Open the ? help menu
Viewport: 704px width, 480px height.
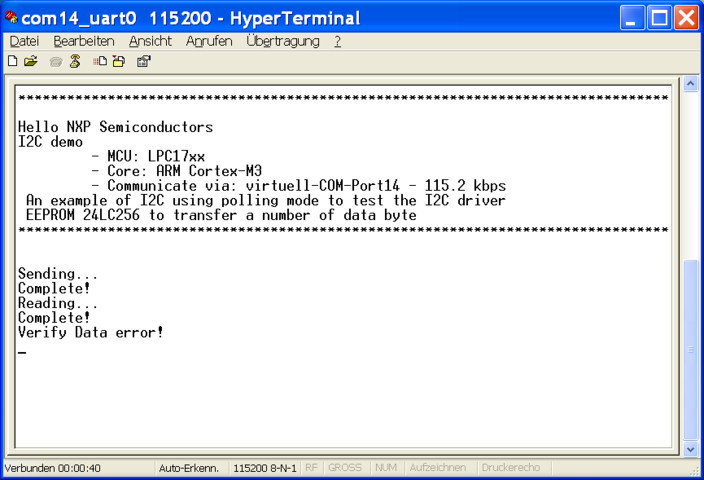pos(337,41)
